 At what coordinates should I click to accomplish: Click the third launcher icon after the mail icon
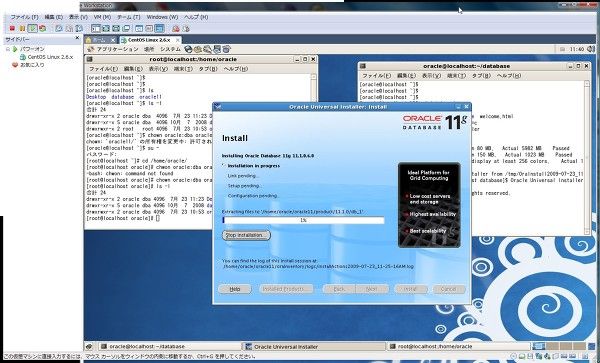pyautogui.click(x=207, y=49)
